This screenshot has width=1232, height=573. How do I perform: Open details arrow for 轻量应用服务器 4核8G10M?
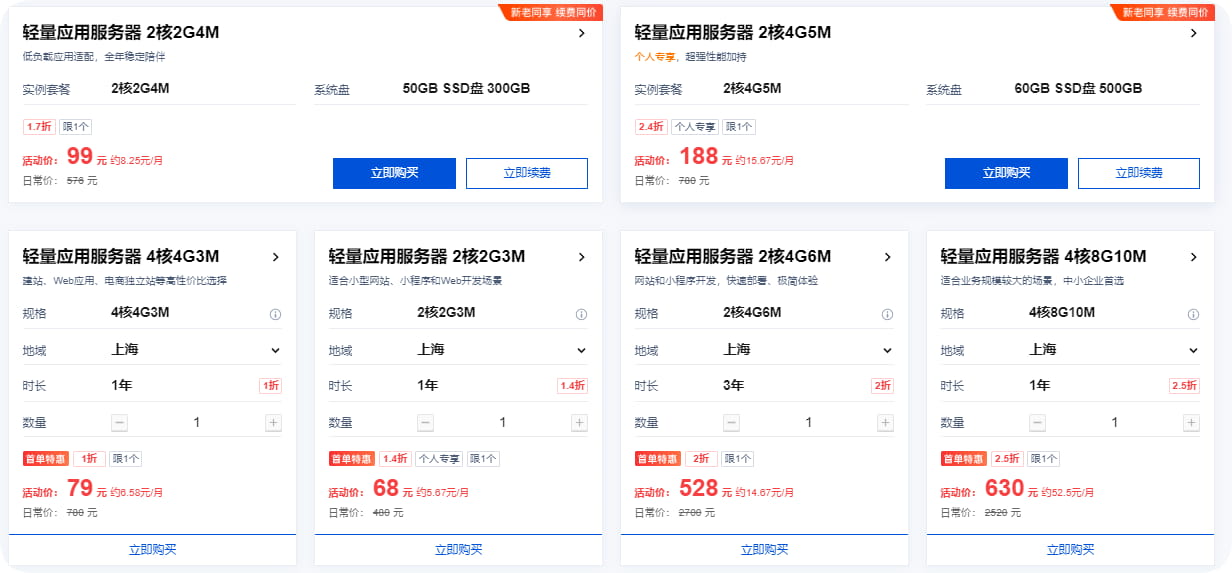click(1193, 257)
